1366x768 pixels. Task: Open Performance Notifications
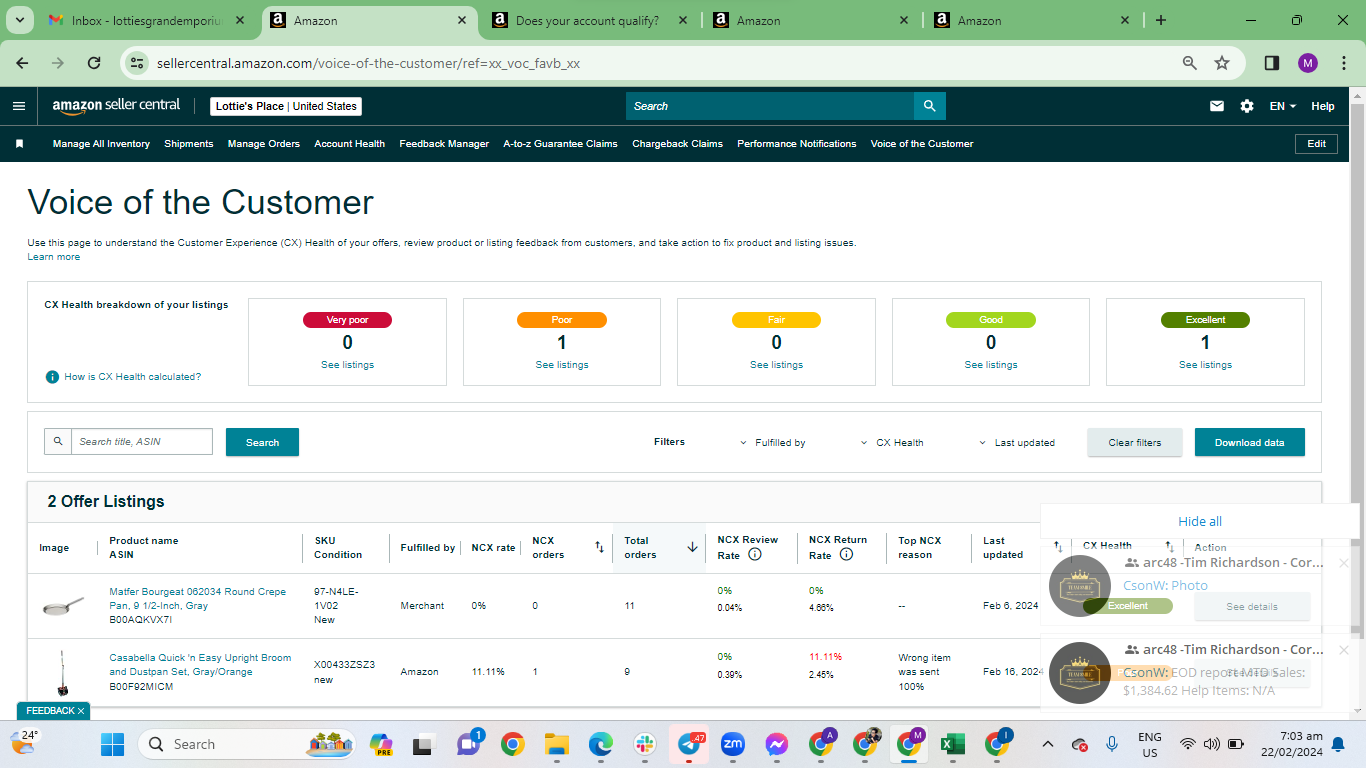797,144
